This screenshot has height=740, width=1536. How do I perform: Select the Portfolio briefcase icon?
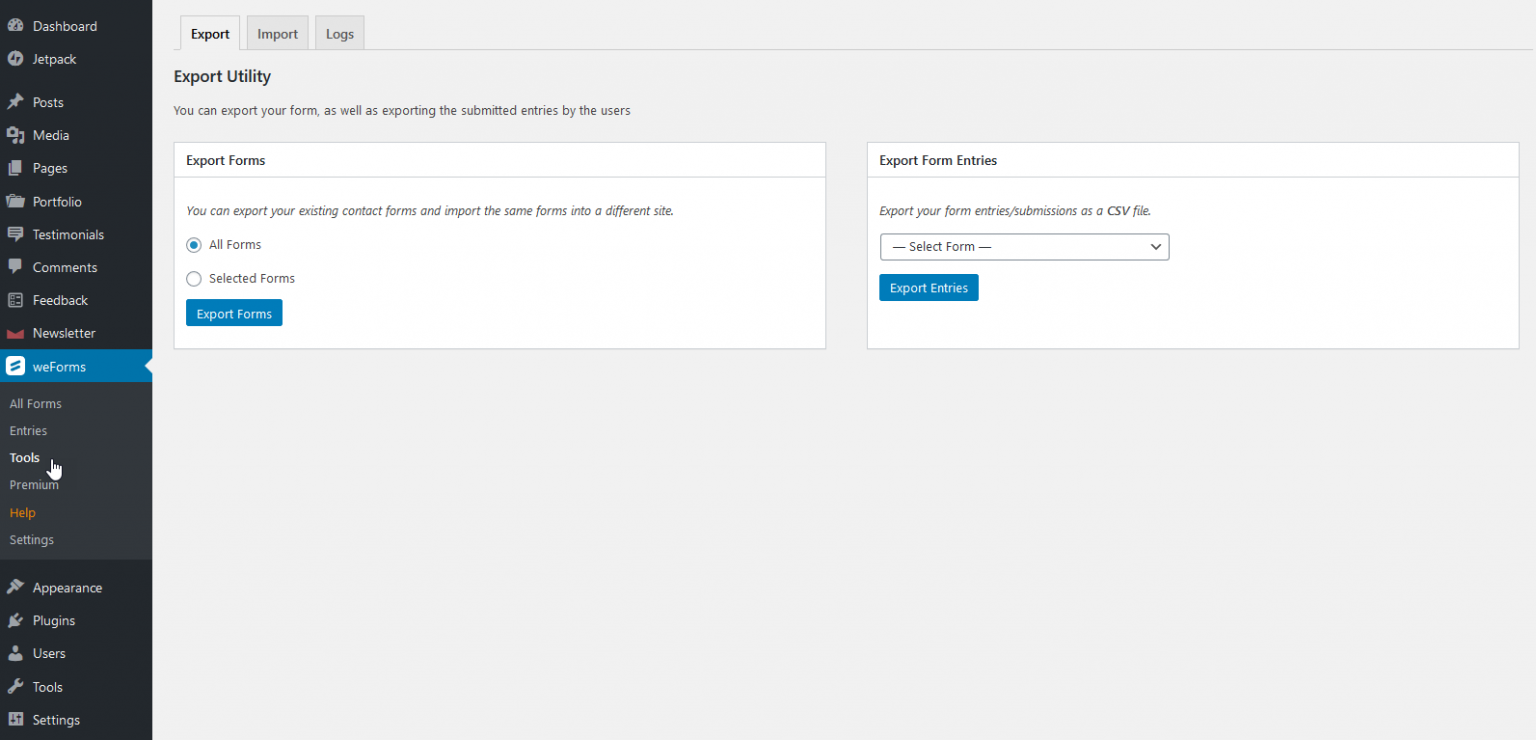16,201
